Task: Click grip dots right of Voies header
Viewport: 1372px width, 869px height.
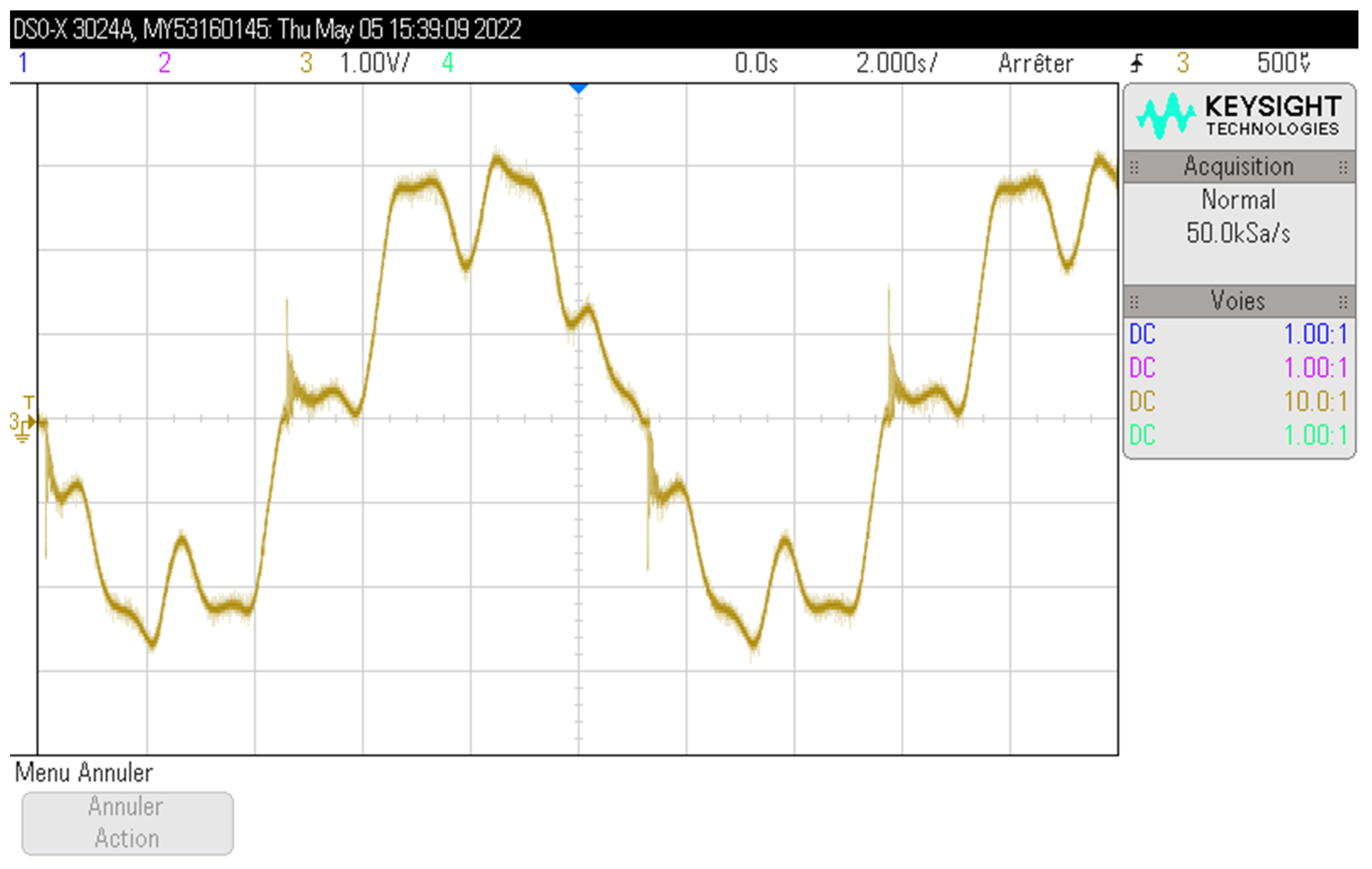Action: click(1343, 302)
